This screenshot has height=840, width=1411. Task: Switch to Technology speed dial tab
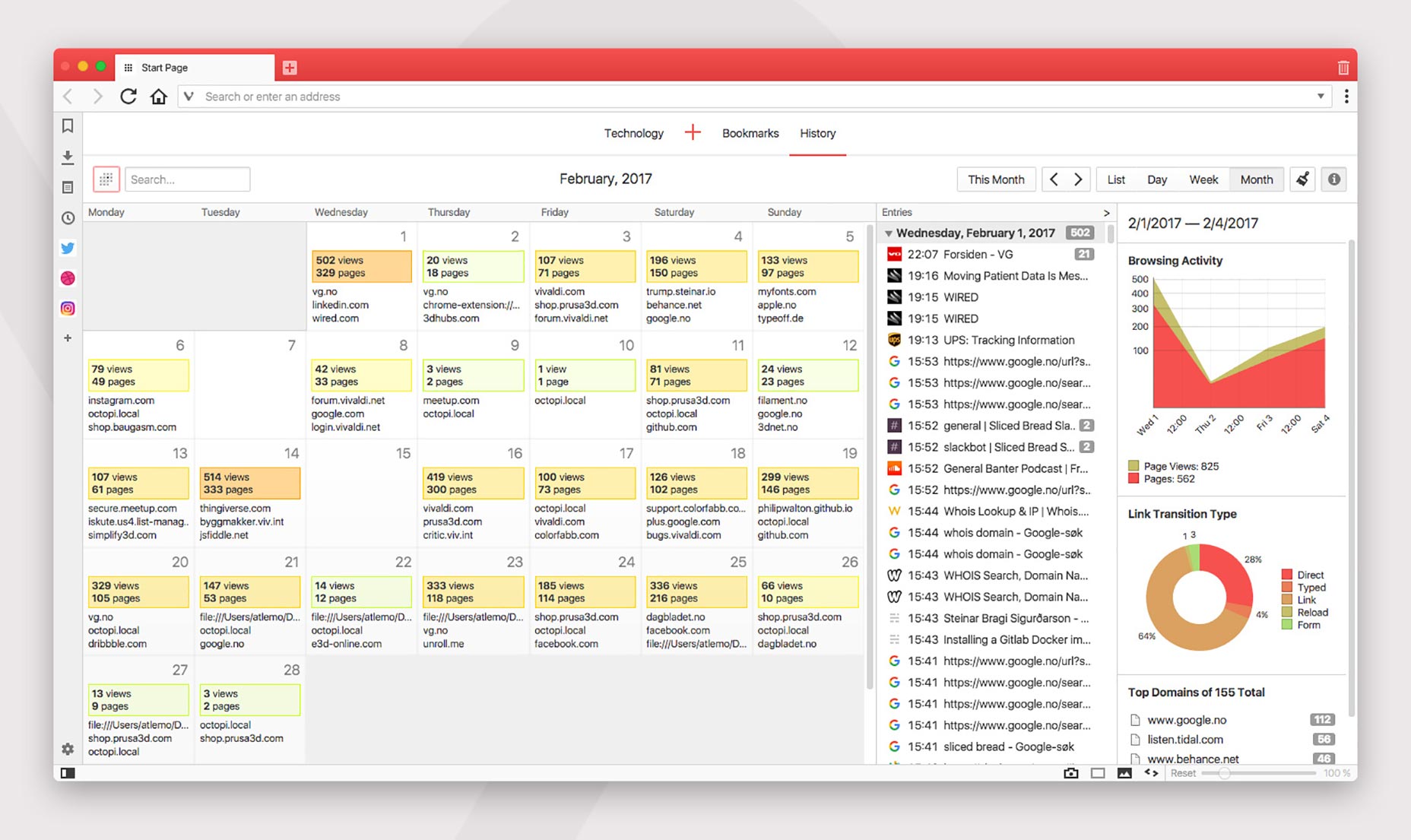click(x=633, y=133)
